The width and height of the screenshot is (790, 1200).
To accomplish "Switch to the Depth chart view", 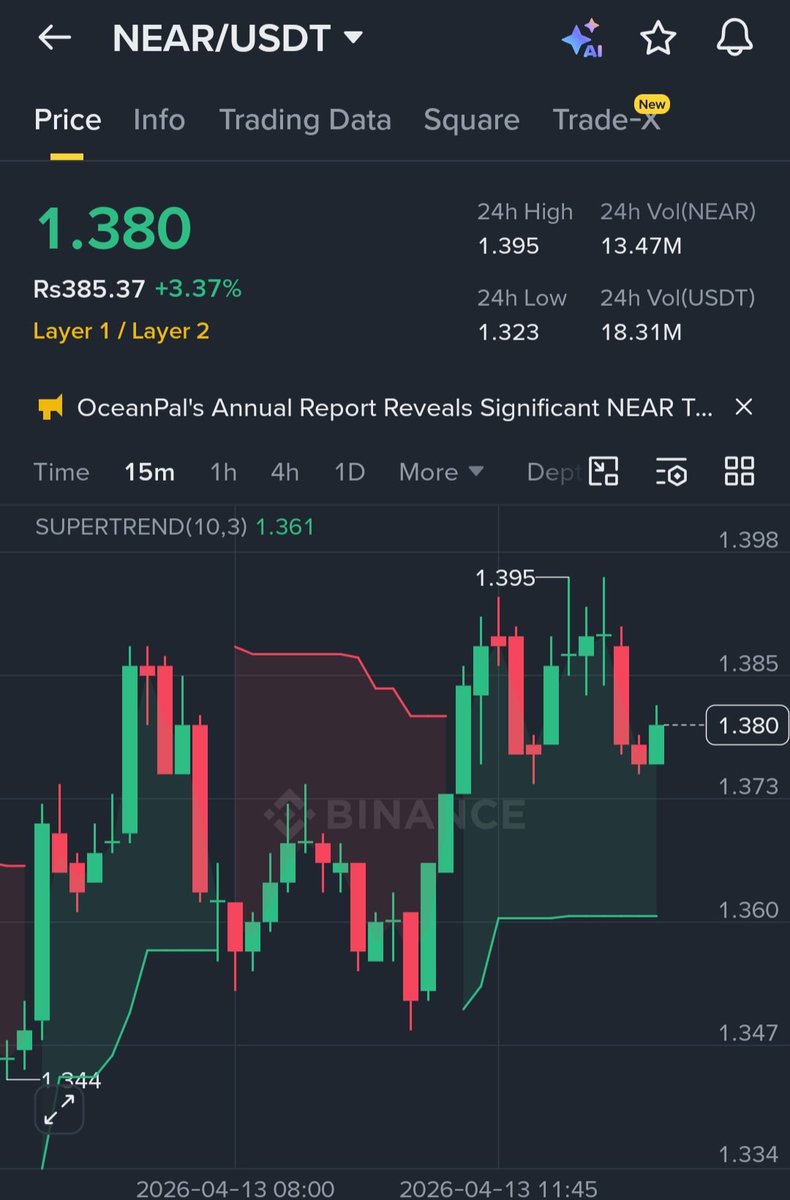I will click(x=553, y=472).
